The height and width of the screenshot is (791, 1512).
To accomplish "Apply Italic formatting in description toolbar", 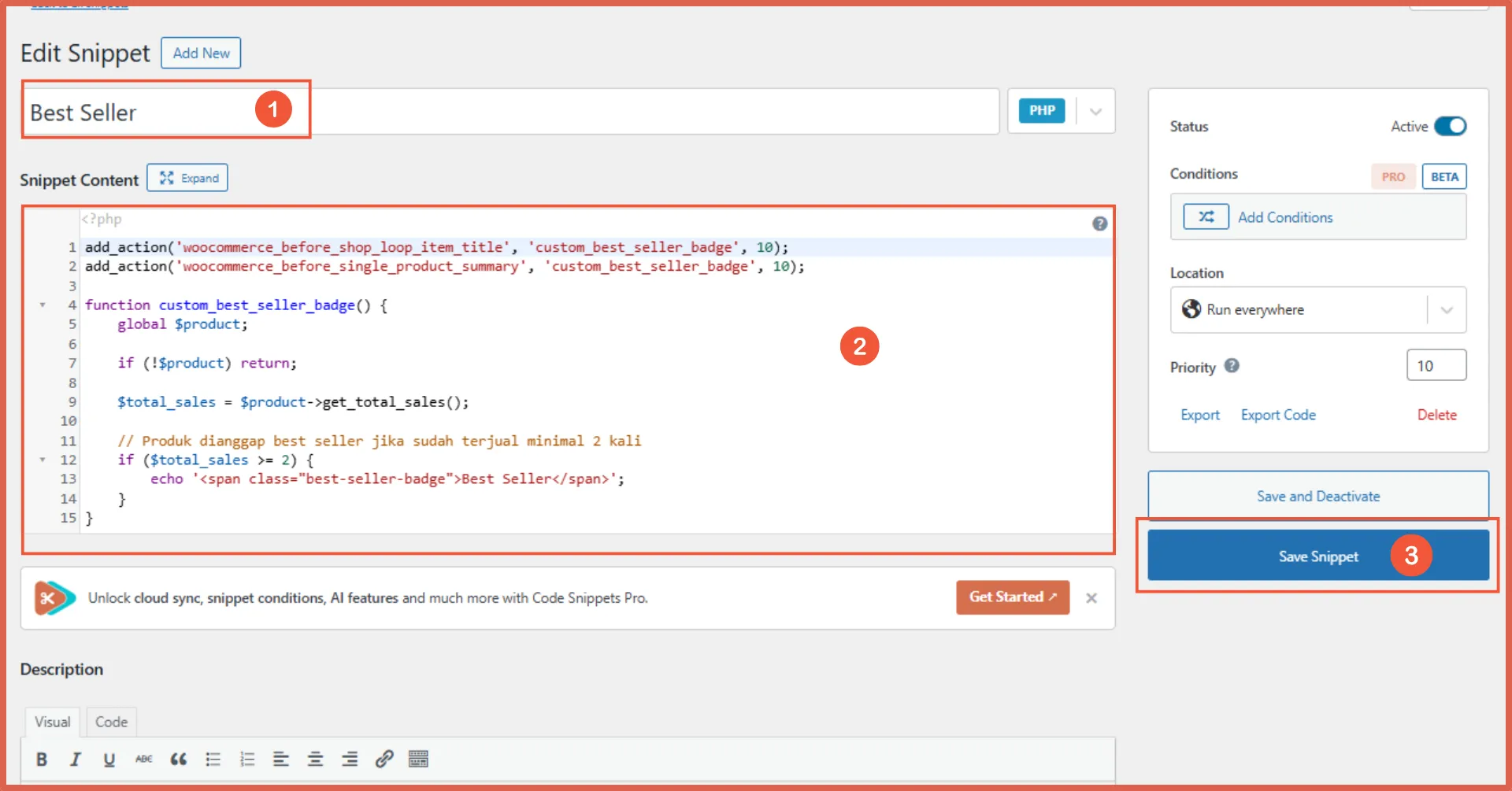I will click(x=76, y=759).
